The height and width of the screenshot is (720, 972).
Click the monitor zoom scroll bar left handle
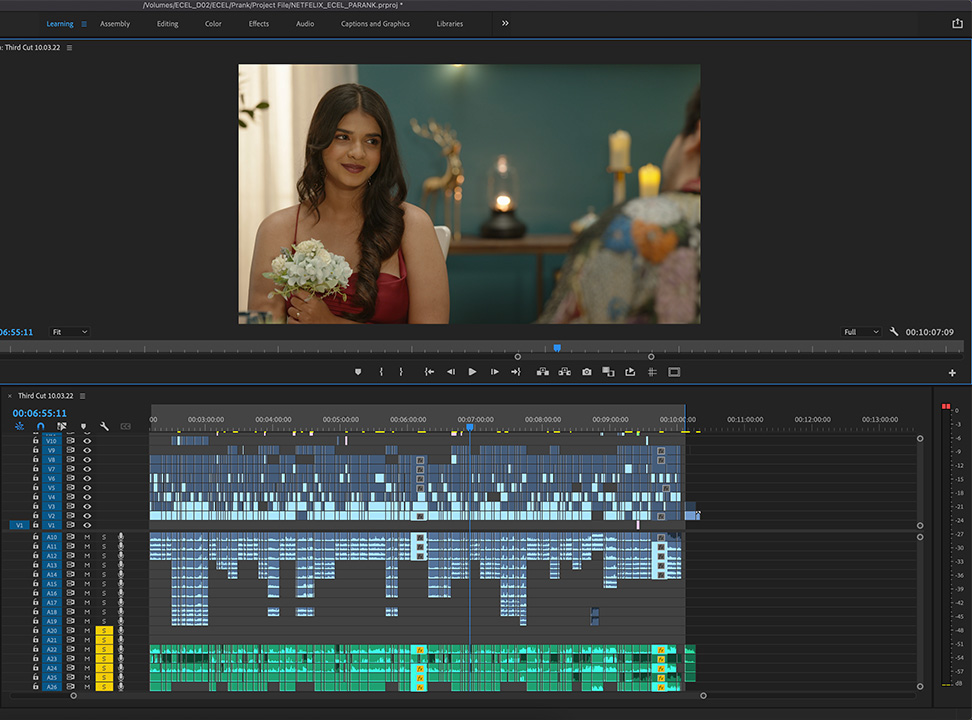point(518,357)
